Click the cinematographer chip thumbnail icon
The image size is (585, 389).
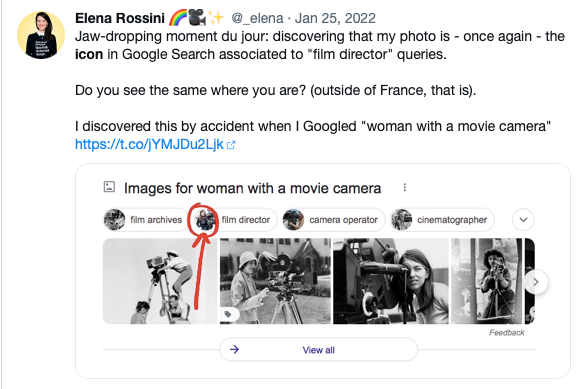(401, 220)
